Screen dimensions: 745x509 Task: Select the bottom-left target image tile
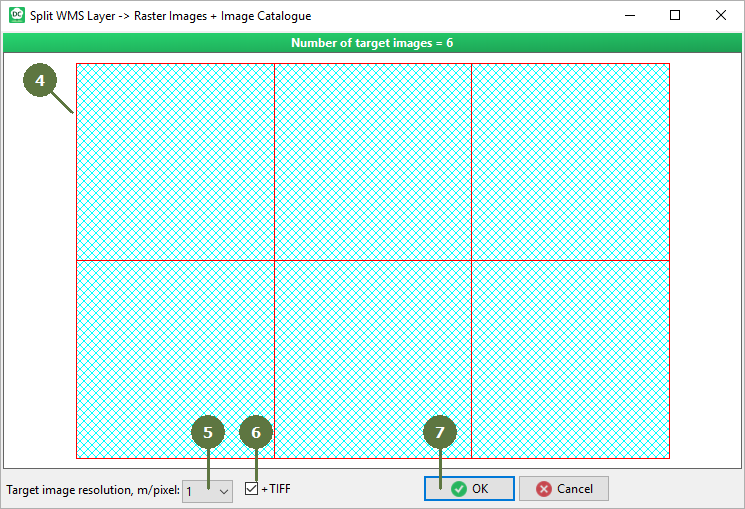coord(175,359)
